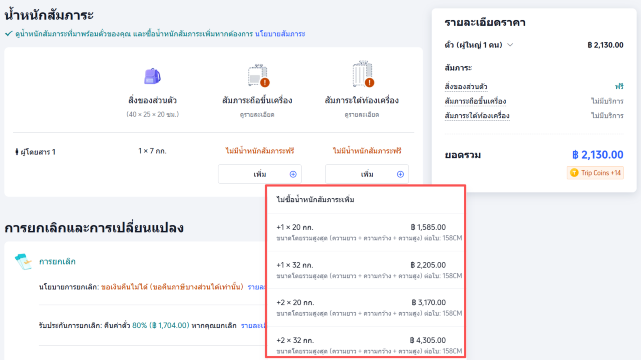Click the carry-on baggage suitcase icon
This screenshot has width=641, height=360.
pos(258,75)
